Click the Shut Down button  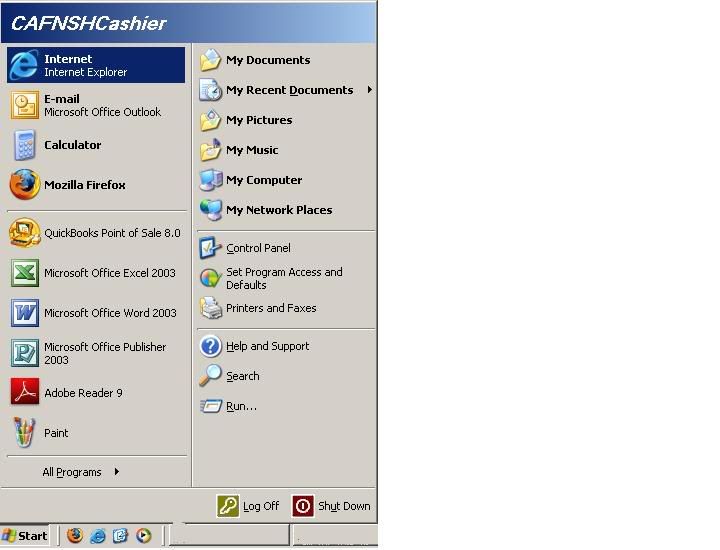(331, 506)
